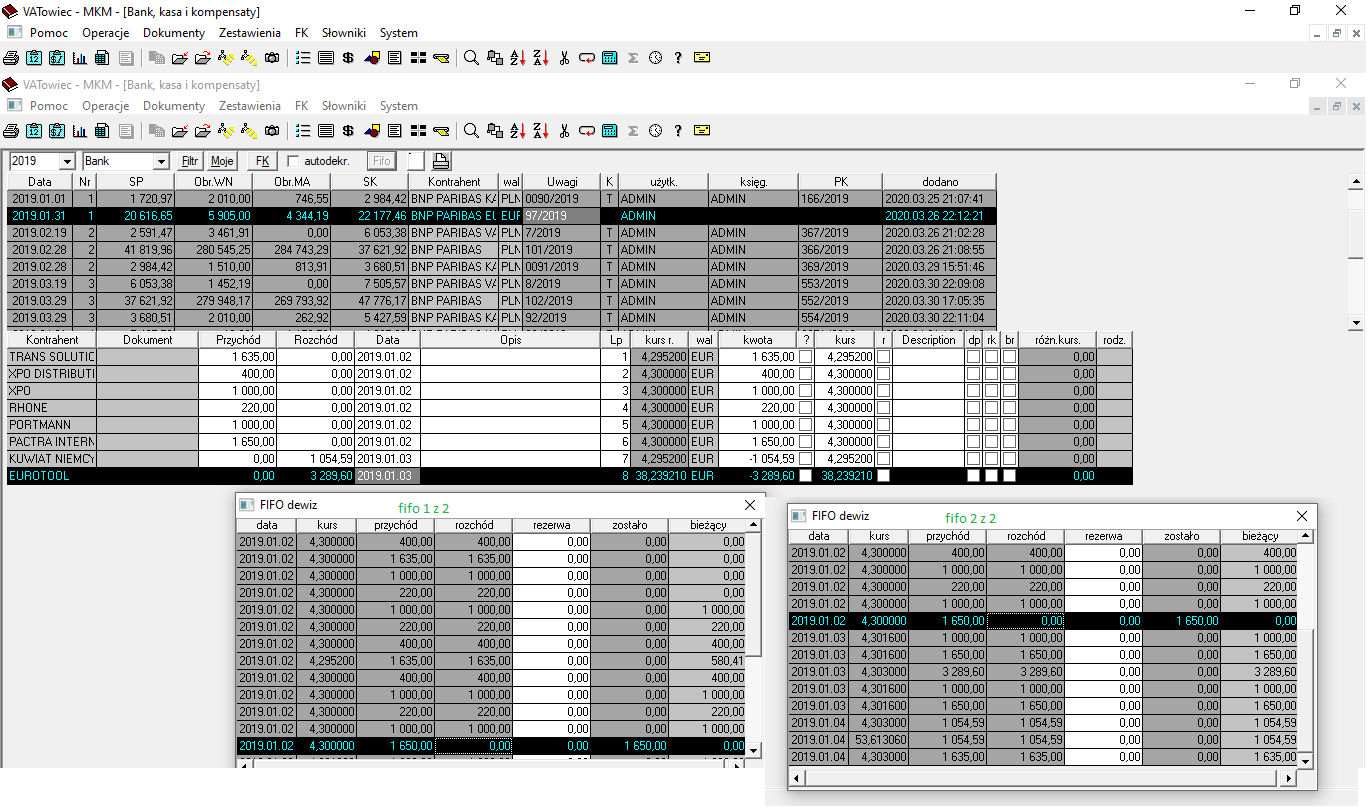Open the calculator icon in lower toolbar
This screenshot has width=1372, height=812.
(609, 130)
